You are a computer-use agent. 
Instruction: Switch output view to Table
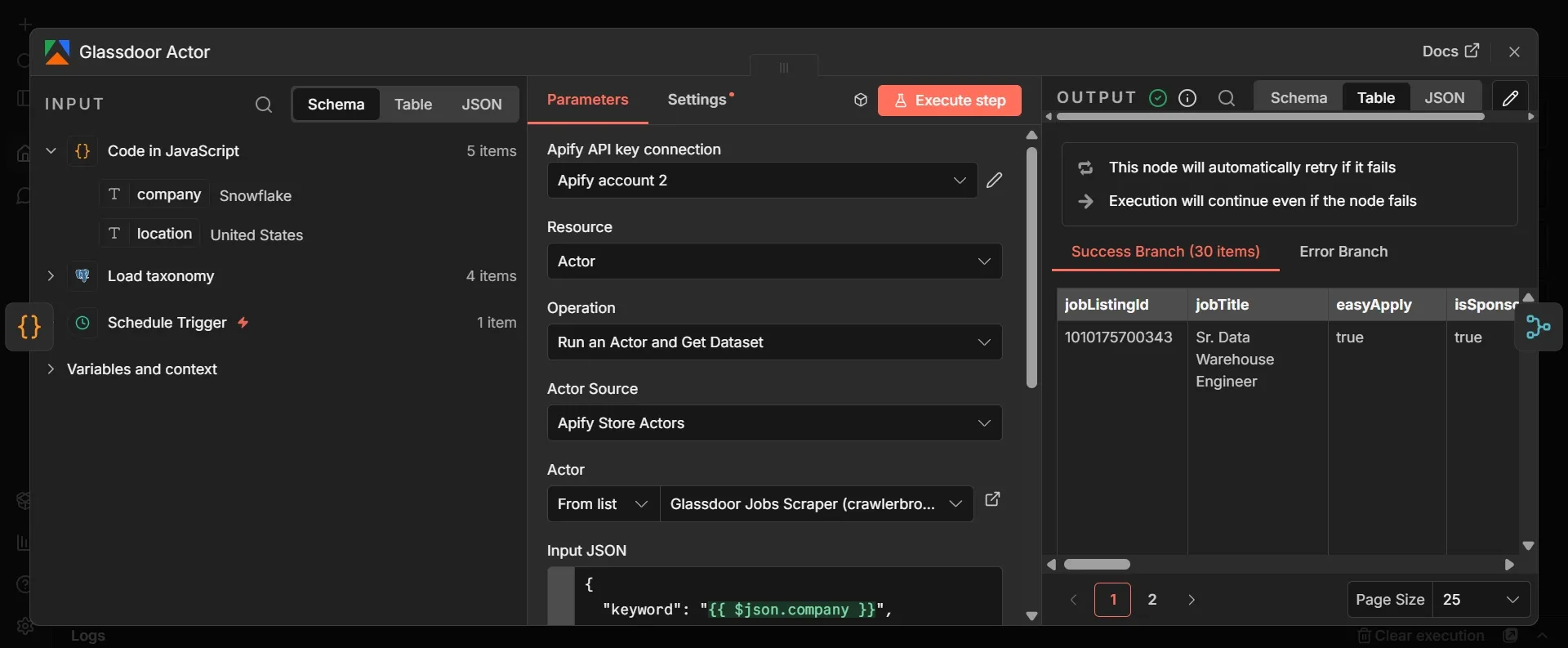(1376, 98)
